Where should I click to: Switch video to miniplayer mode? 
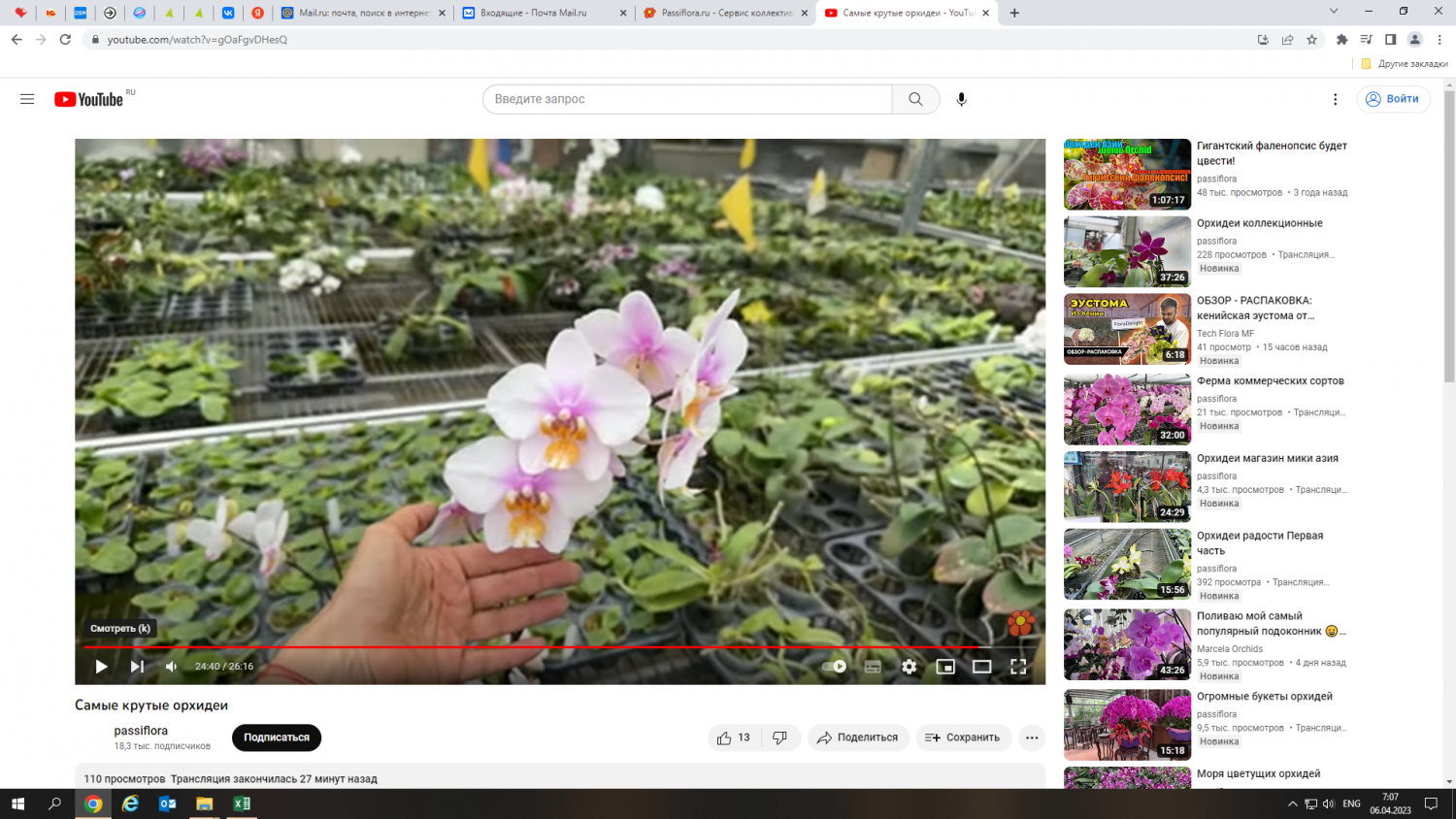click(x=945, y=667)
